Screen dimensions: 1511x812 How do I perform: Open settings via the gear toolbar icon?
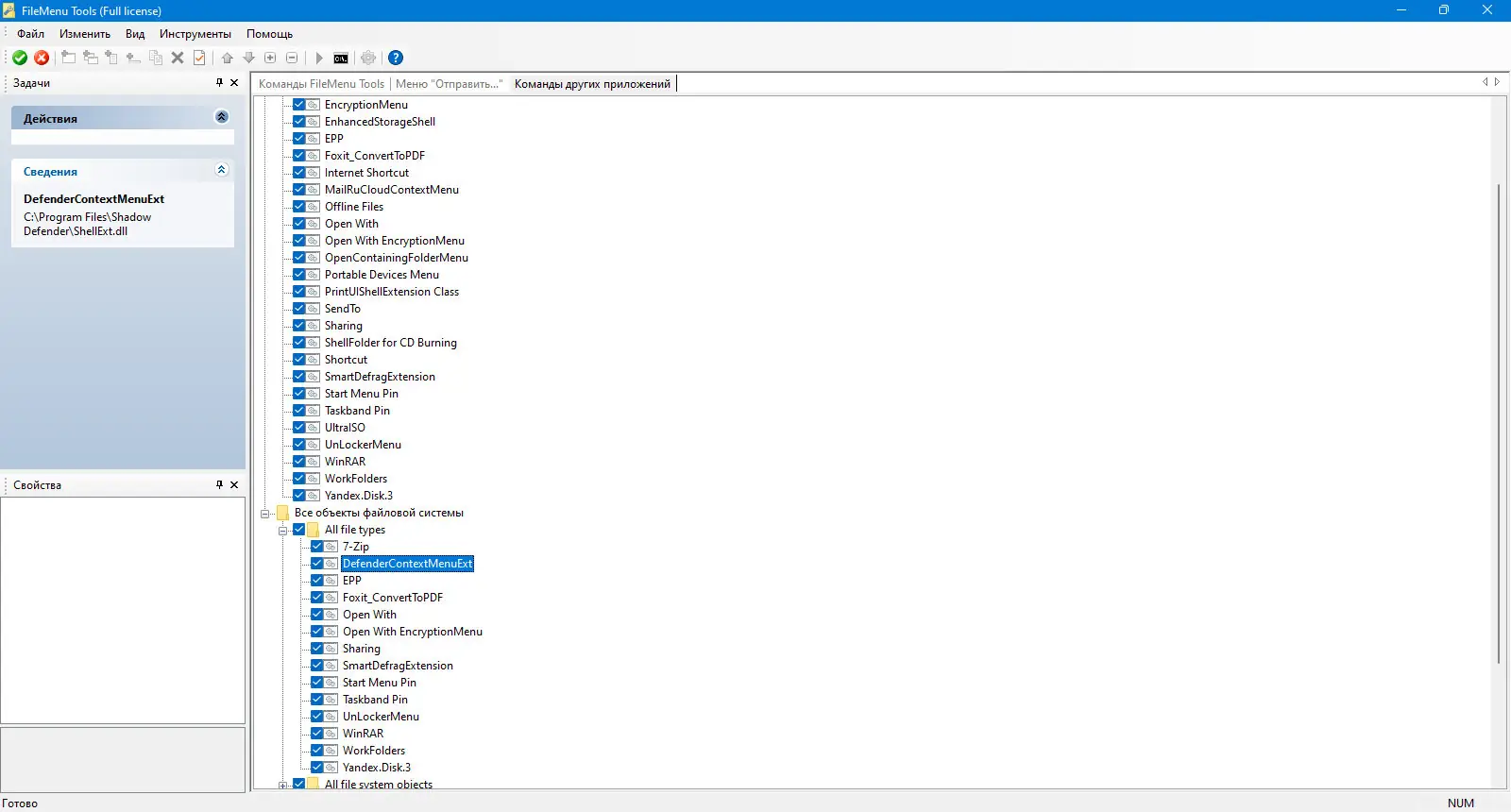point(368,58)
